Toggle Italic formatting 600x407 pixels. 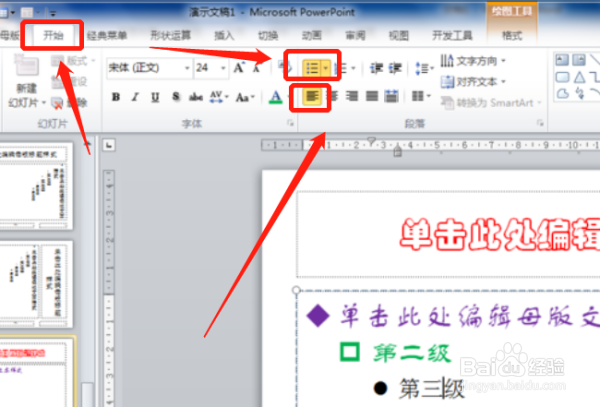pyautogui.click(x=135, y=97)
